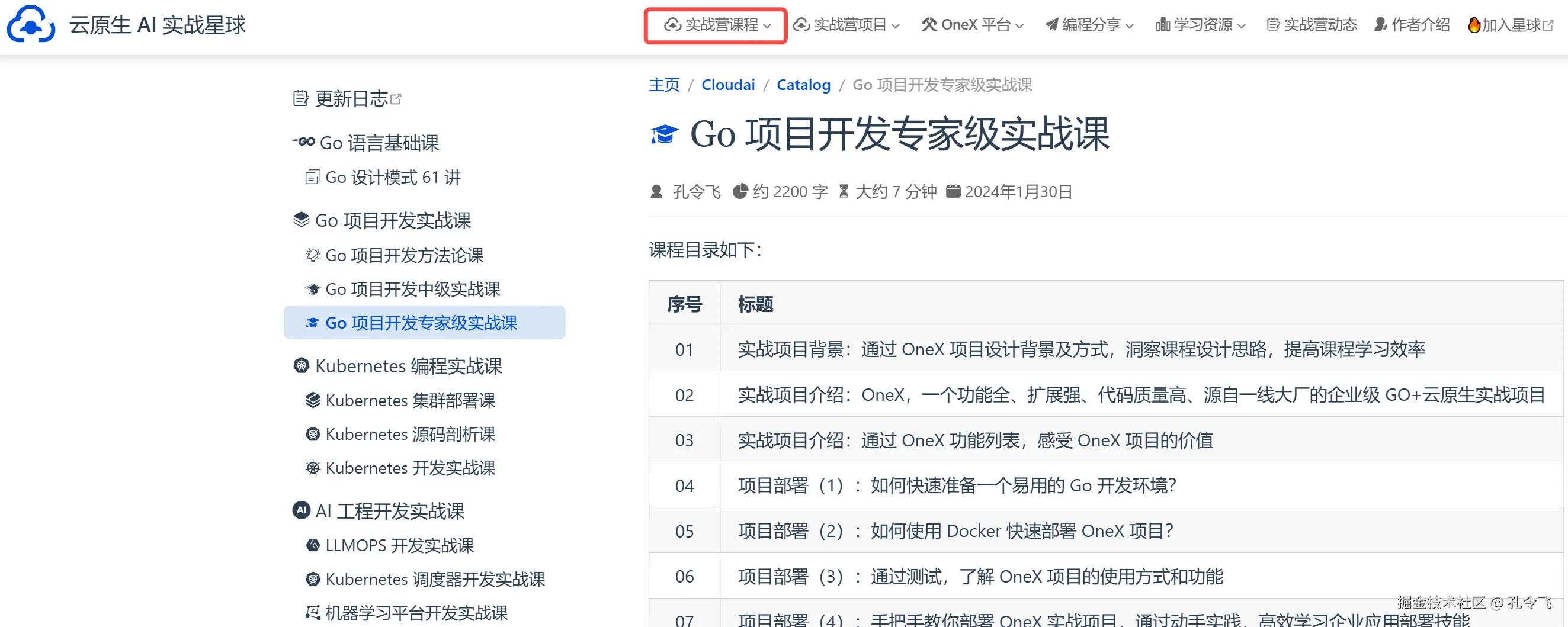Open the 实战营项目 navigation menu

(x=846, y=25)
